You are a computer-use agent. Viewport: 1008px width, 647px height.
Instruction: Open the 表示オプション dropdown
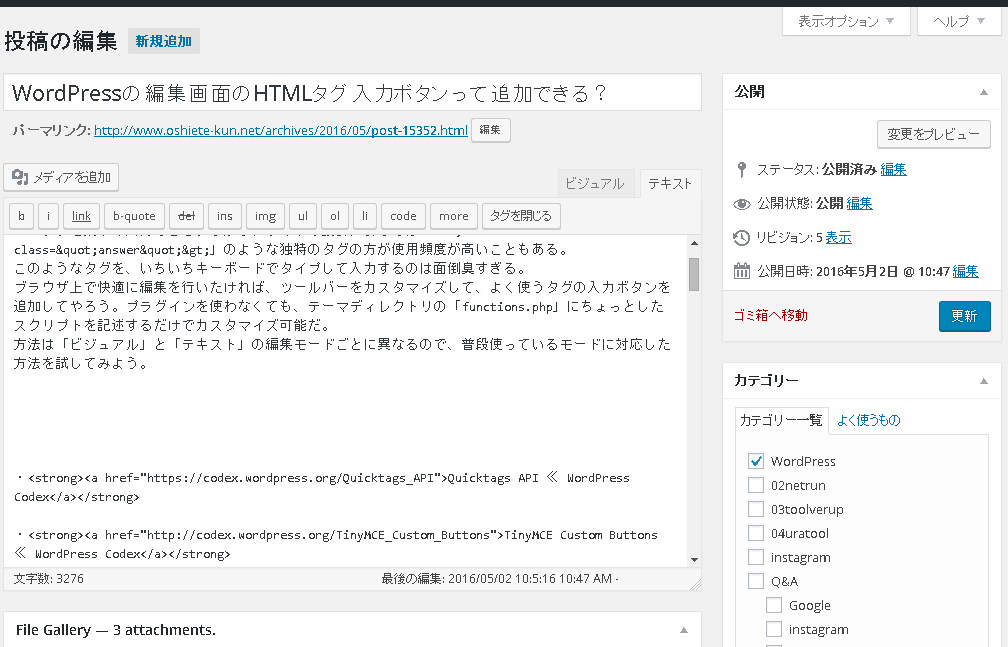click(846, 21)
